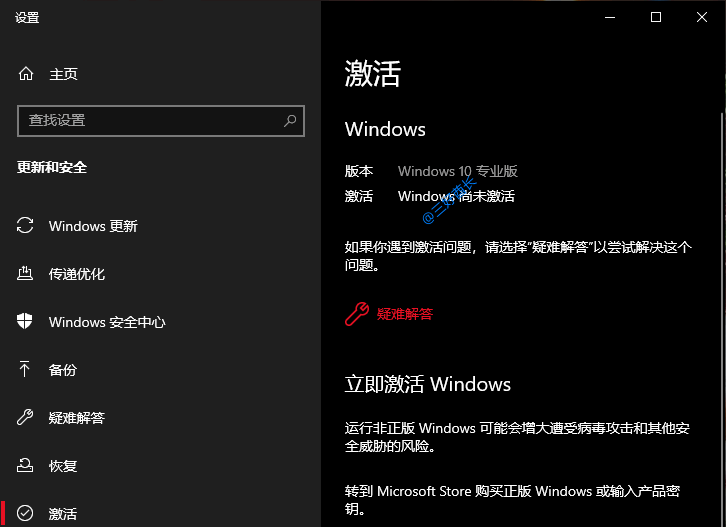
Task: Focus the 查找设置 search box
Action: 161,121
